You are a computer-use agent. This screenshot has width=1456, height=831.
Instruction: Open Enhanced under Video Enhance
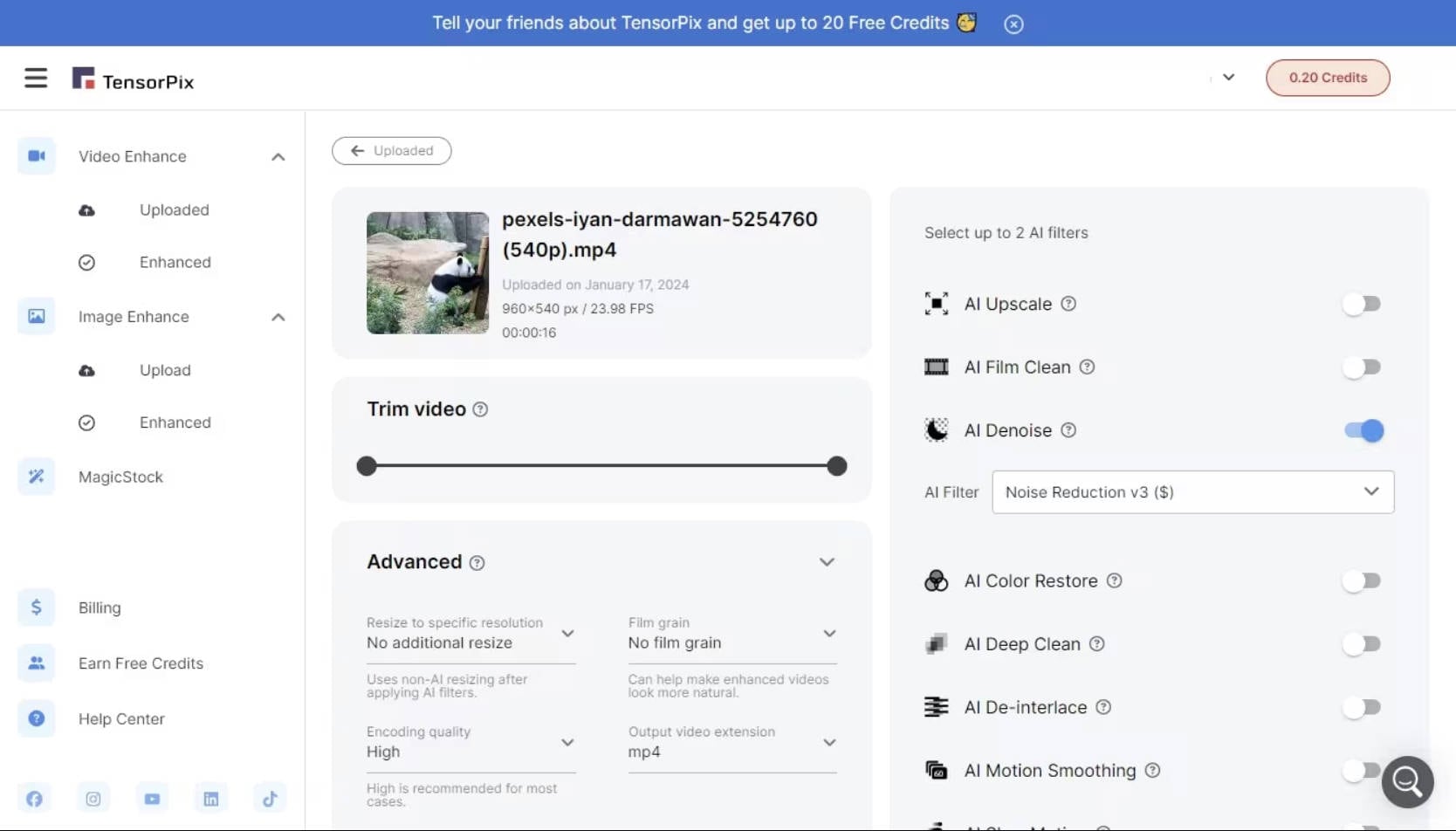(175, 263)
